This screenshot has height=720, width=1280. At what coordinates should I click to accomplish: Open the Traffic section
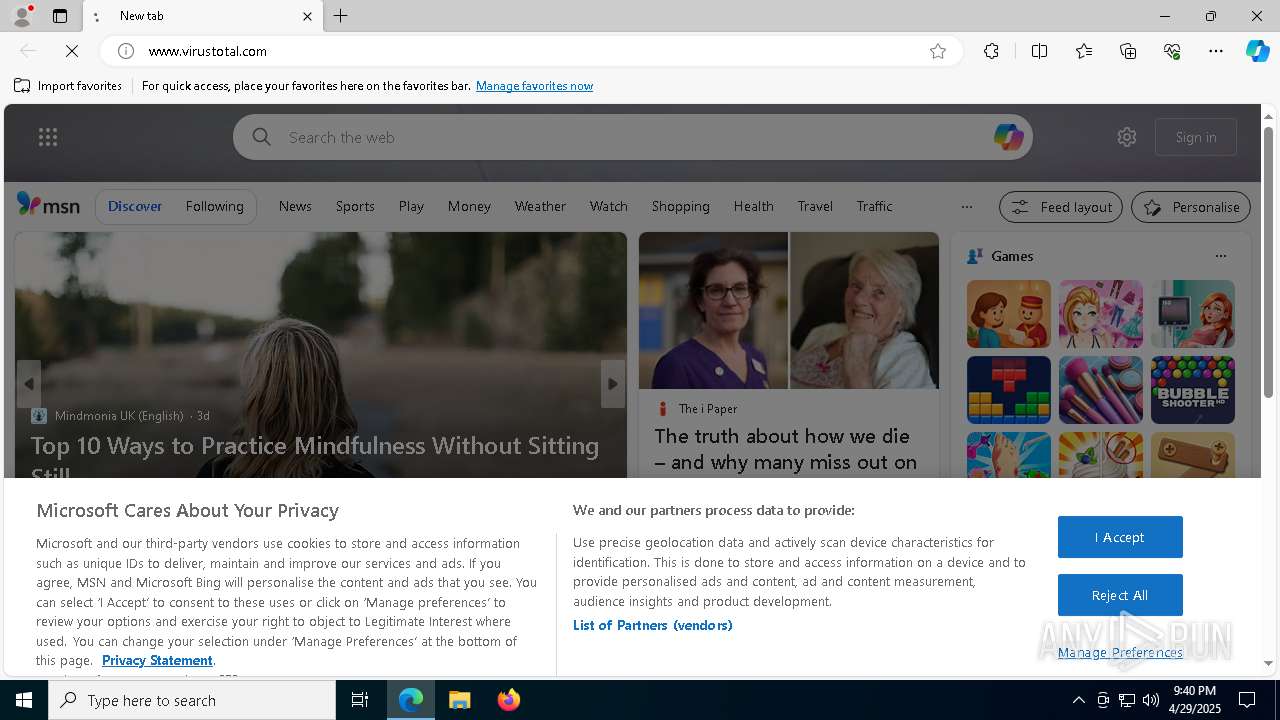click(874, 206)
